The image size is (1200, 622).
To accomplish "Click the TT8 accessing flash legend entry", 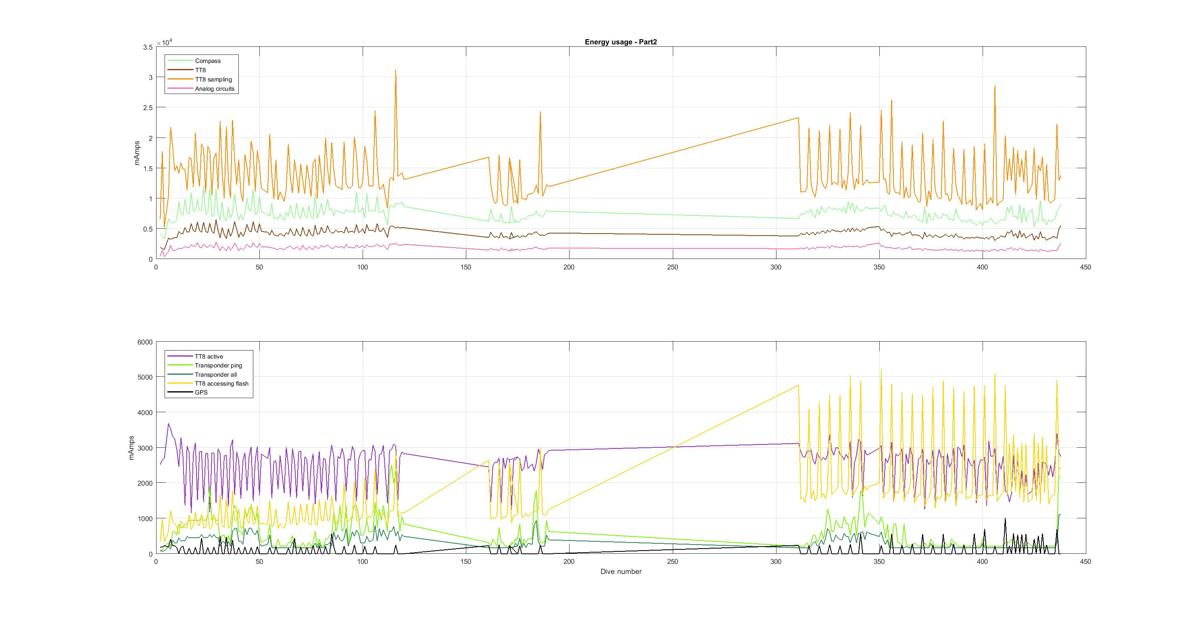I will 220,383.
